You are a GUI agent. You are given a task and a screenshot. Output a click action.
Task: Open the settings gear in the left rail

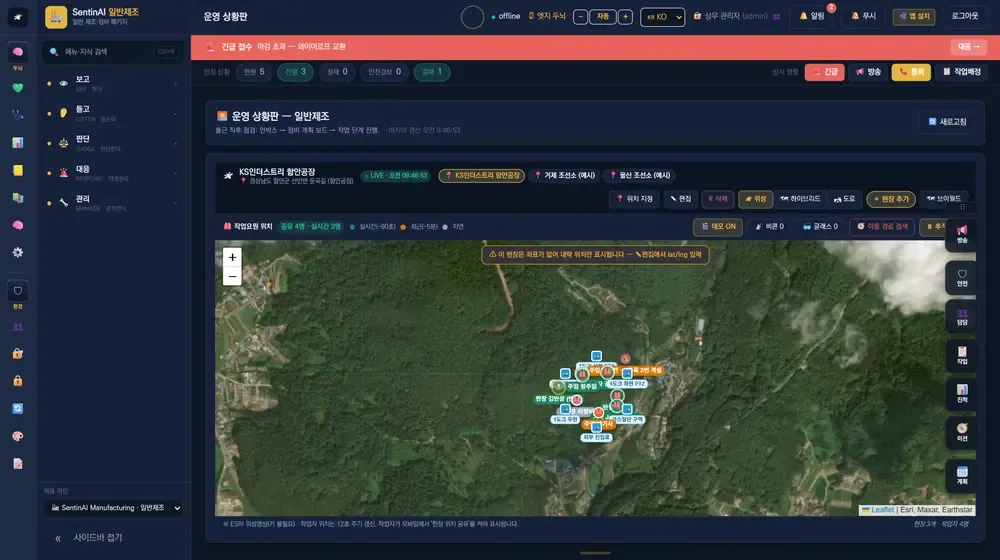(17, 253)
